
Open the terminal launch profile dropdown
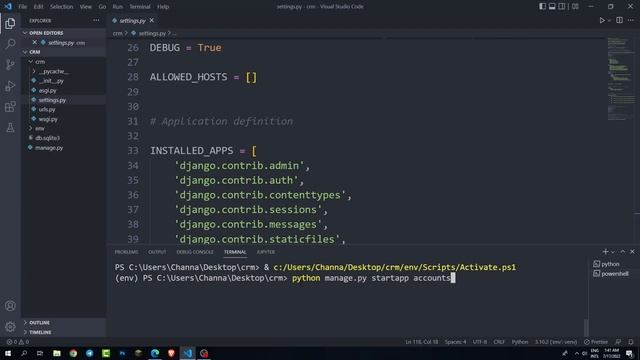click(x=613, y=252)
